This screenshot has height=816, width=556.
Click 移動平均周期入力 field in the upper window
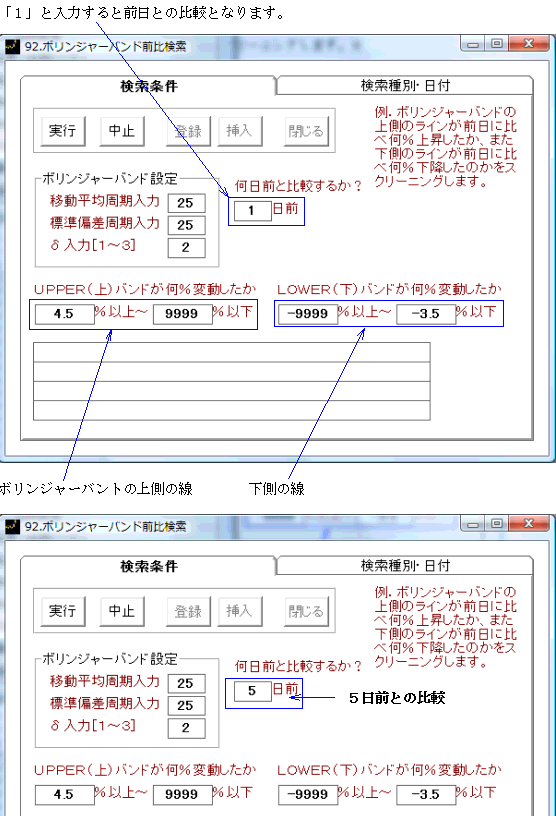(186, 203)
